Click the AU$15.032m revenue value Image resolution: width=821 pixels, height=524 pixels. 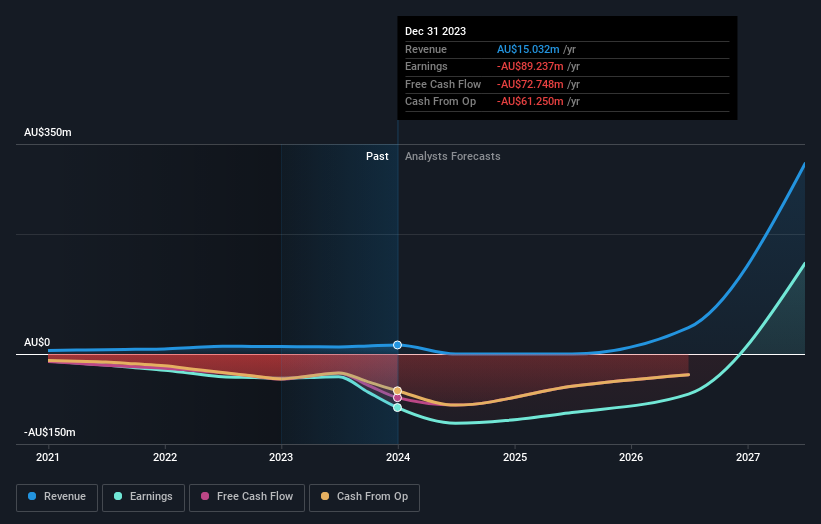[528, 49]
